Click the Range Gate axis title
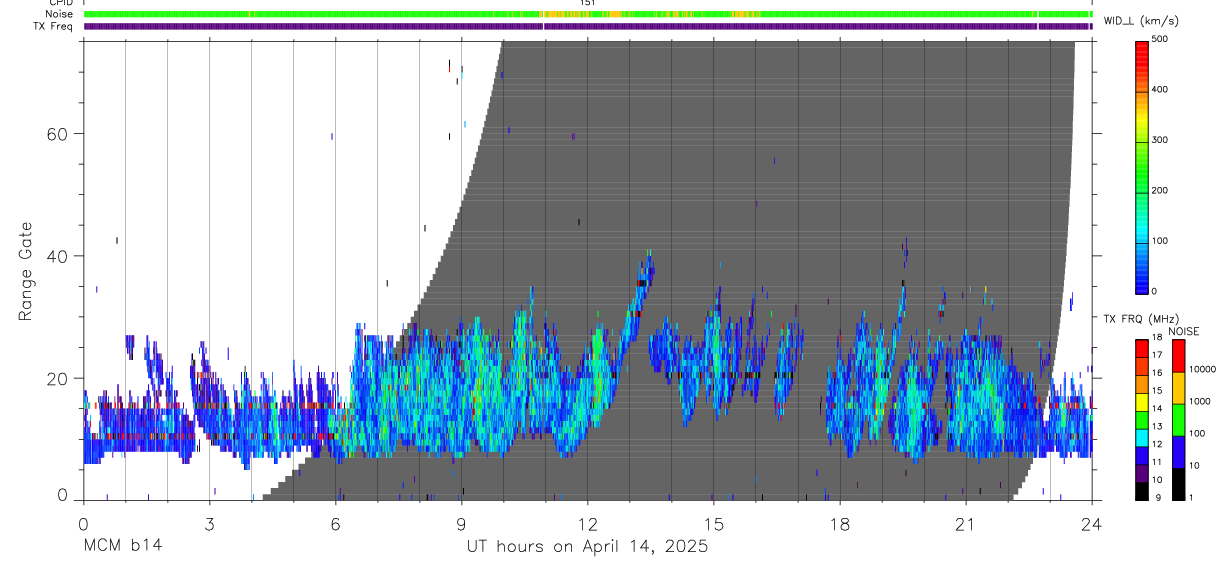Viewport: 1228px width, 567px height. click(27, 272)
